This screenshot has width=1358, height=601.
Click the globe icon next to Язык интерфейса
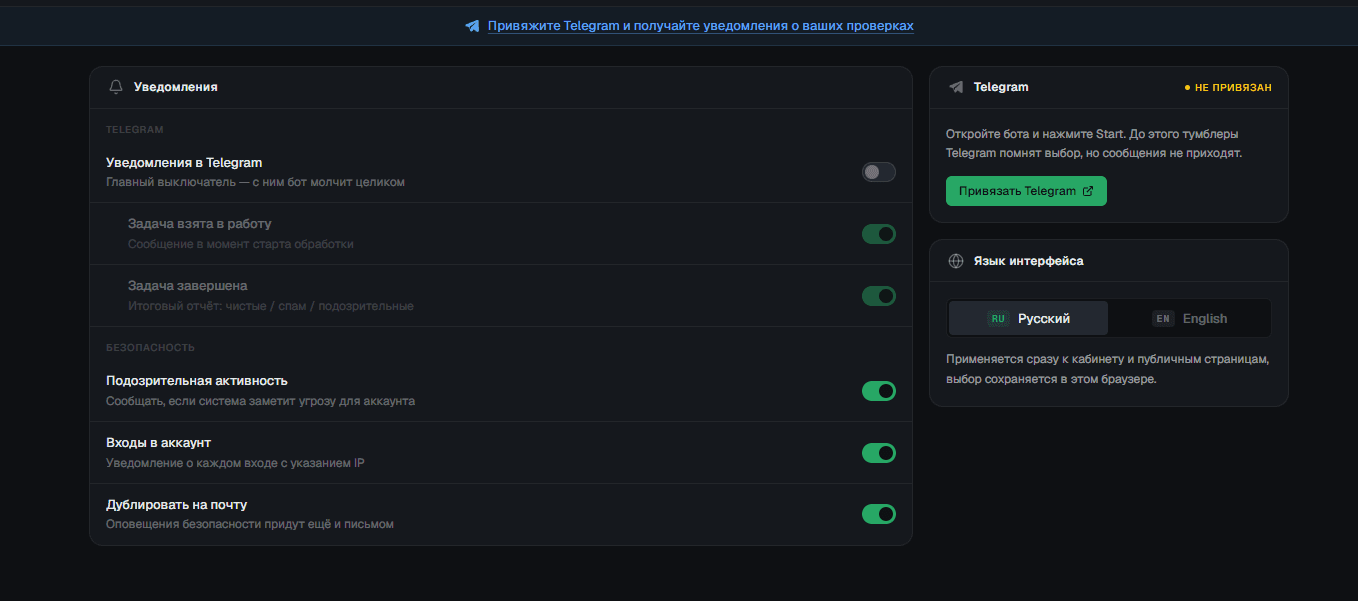pos(956,261)
